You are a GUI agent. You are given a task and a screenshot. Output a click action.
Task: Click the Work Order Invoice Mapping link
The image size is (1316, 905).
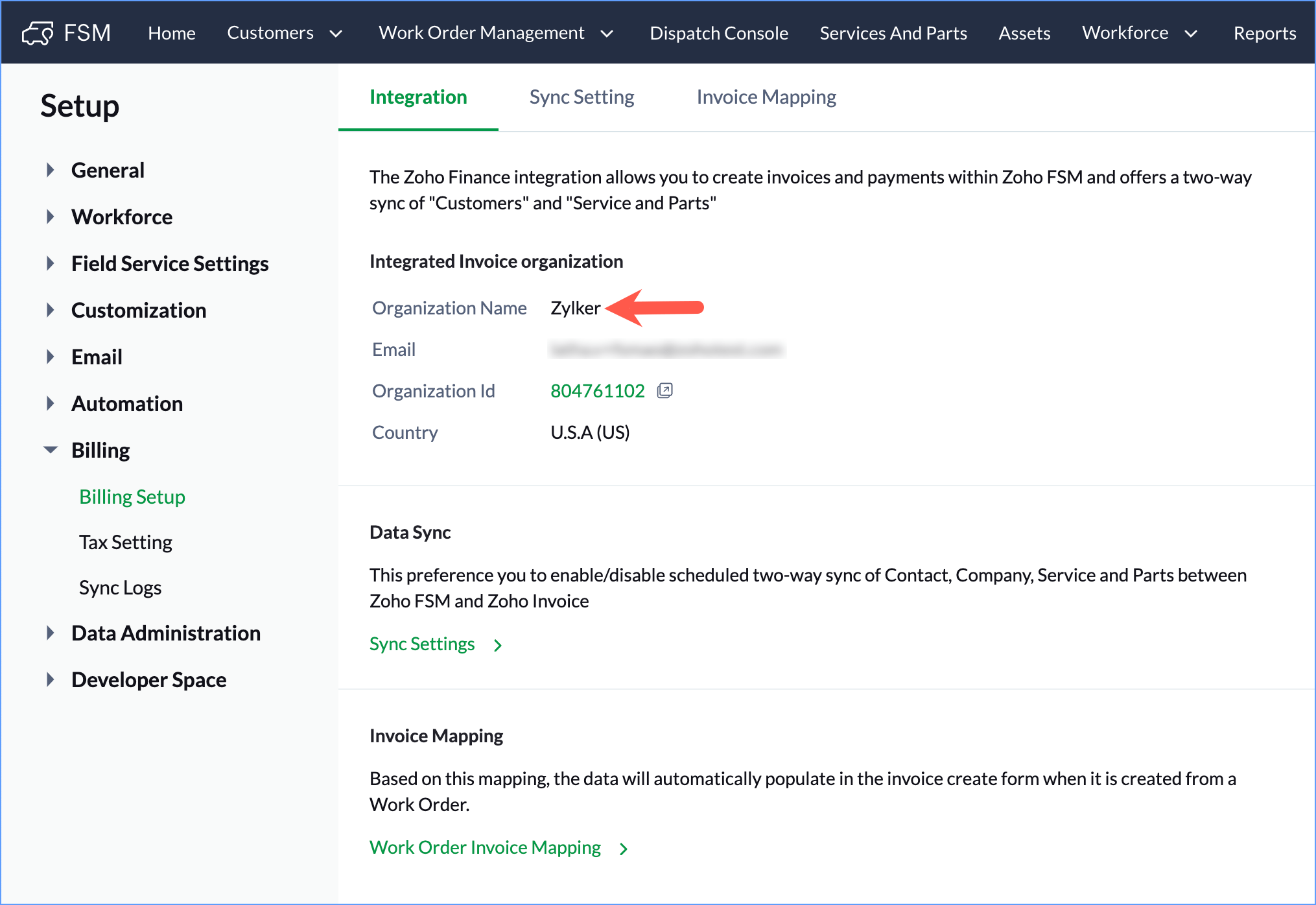485,848
